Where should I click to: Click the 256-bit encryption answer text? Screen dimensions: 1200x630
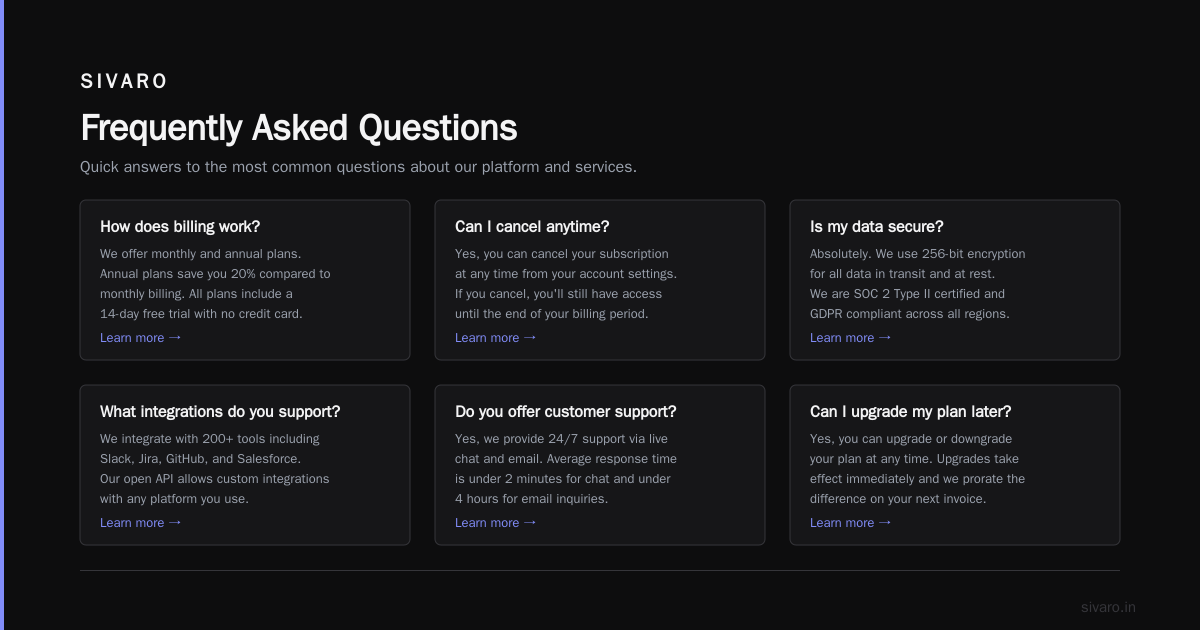click(x=918, y=284)
